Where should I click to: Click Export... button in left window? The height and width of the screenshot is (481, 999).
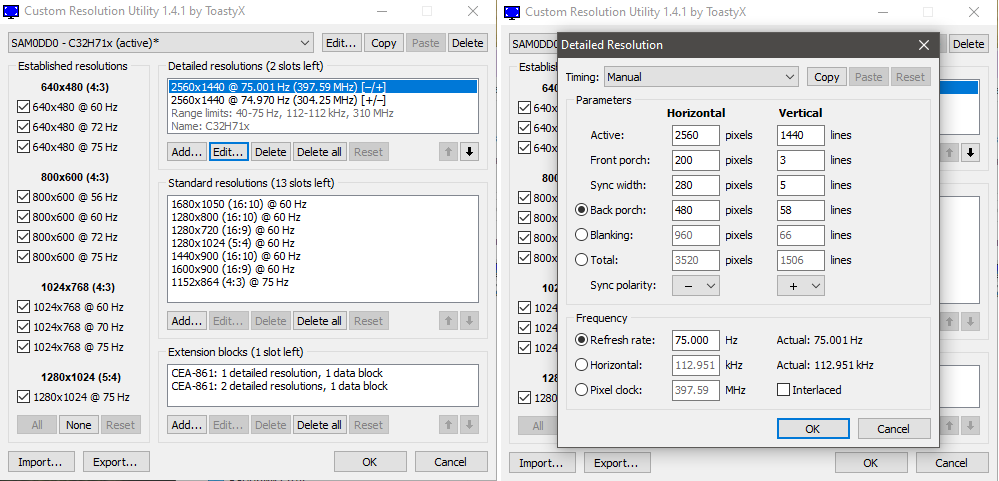pos(115,463)
